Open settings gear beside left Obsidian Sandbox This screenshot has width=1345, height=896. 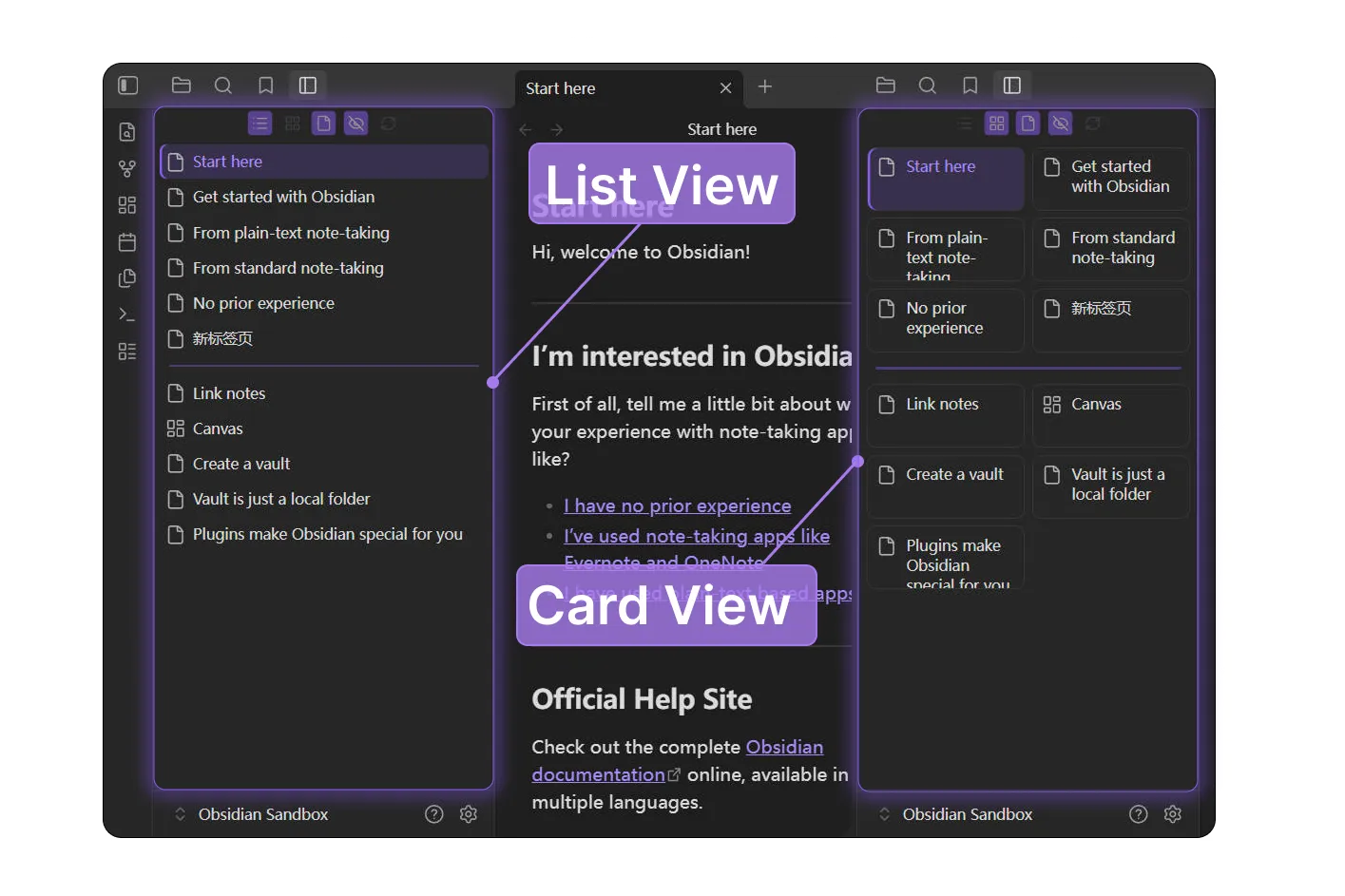point(469,814)
